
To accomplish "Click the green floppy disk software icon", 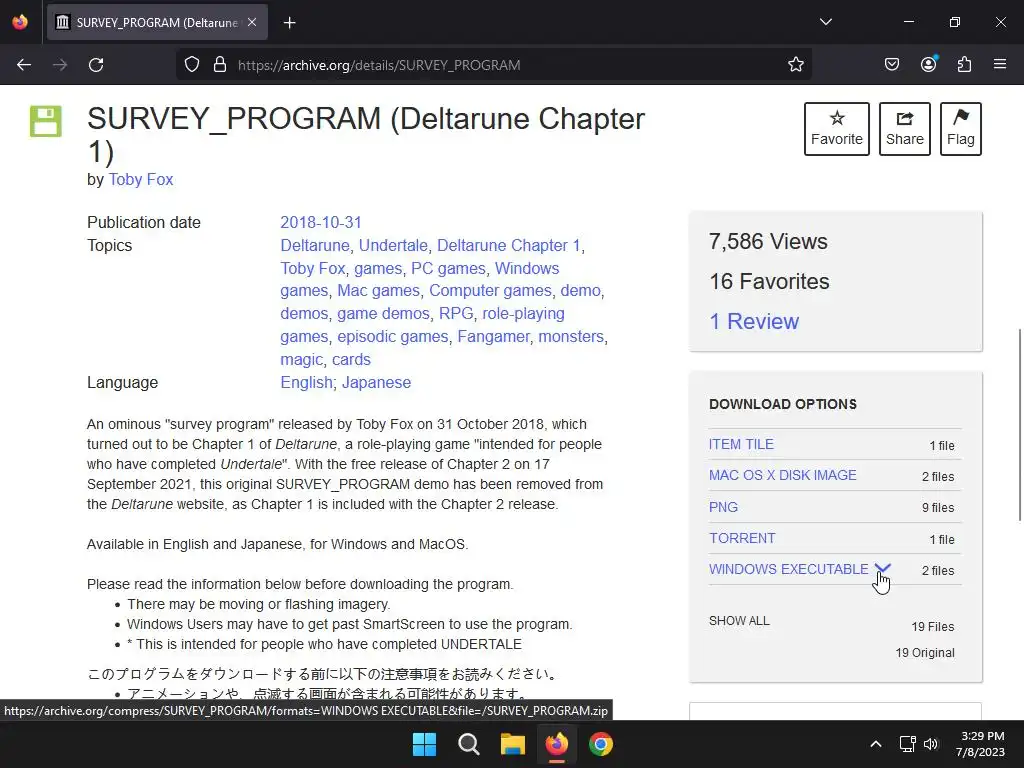I will pos(46,121).
